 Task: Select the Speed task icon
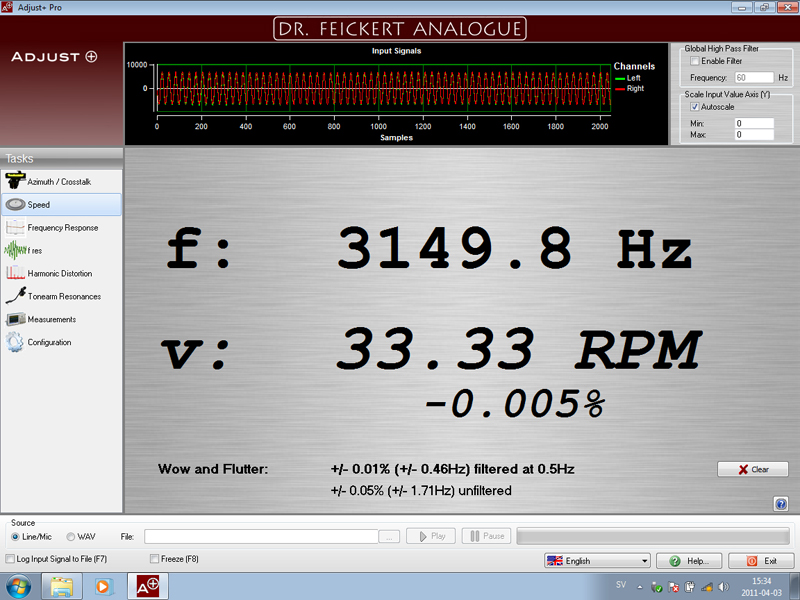click(x=16, y=205)
